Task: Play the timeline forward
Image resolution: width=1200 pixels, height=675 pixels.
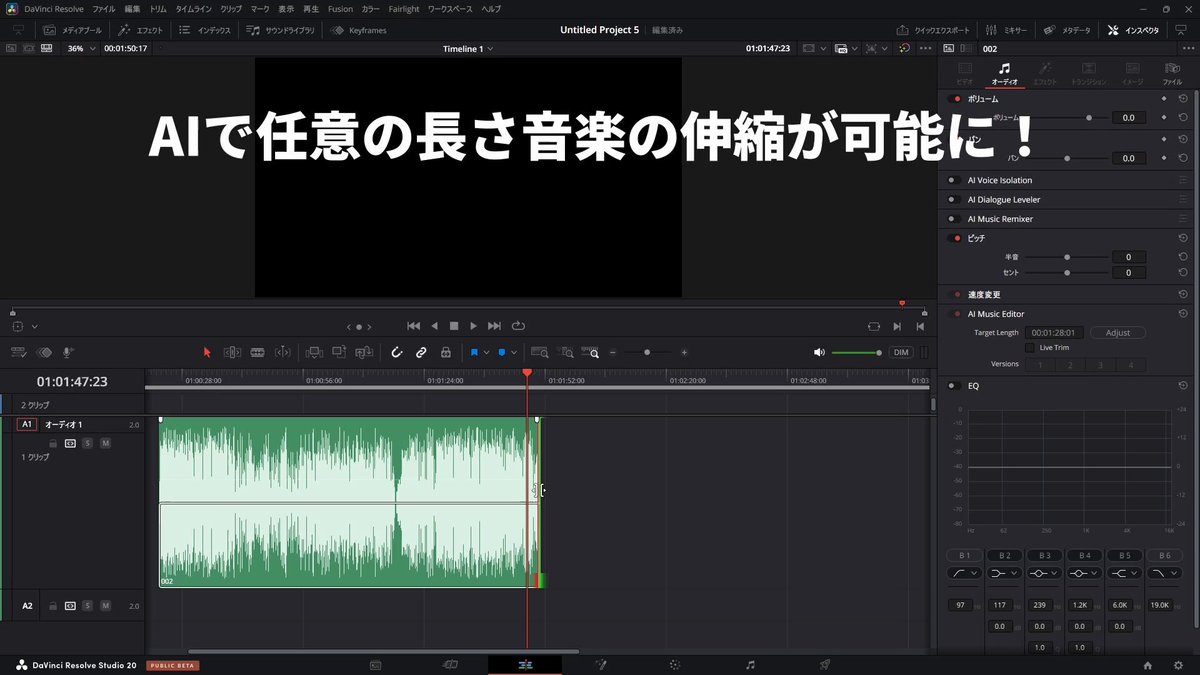Action: 474,326
